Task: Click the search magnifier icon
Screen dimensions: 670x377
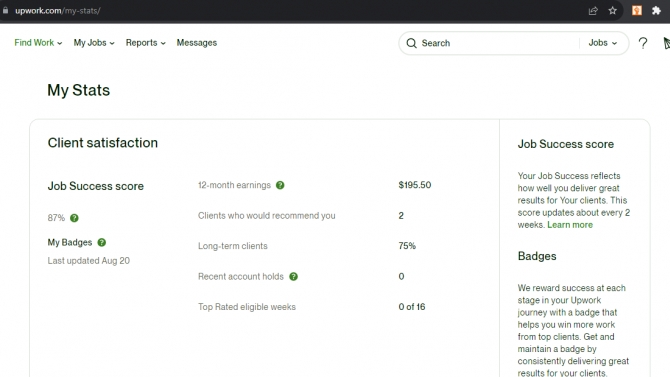Action: (411, 43)
